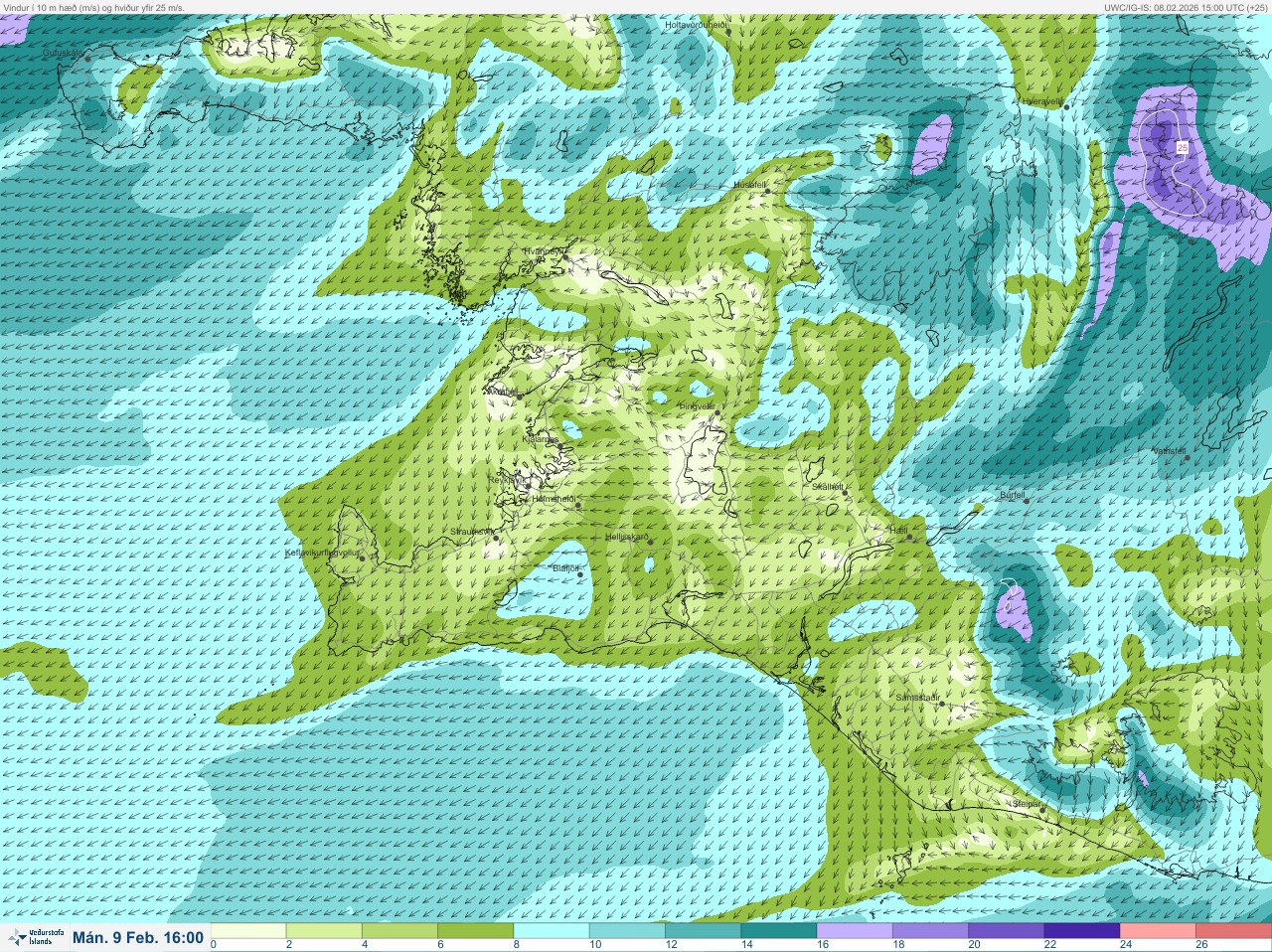Screen dimensions: 1272x952
Task: Click the Steinar station marker dot
Action: click(x=1041, y=810)
